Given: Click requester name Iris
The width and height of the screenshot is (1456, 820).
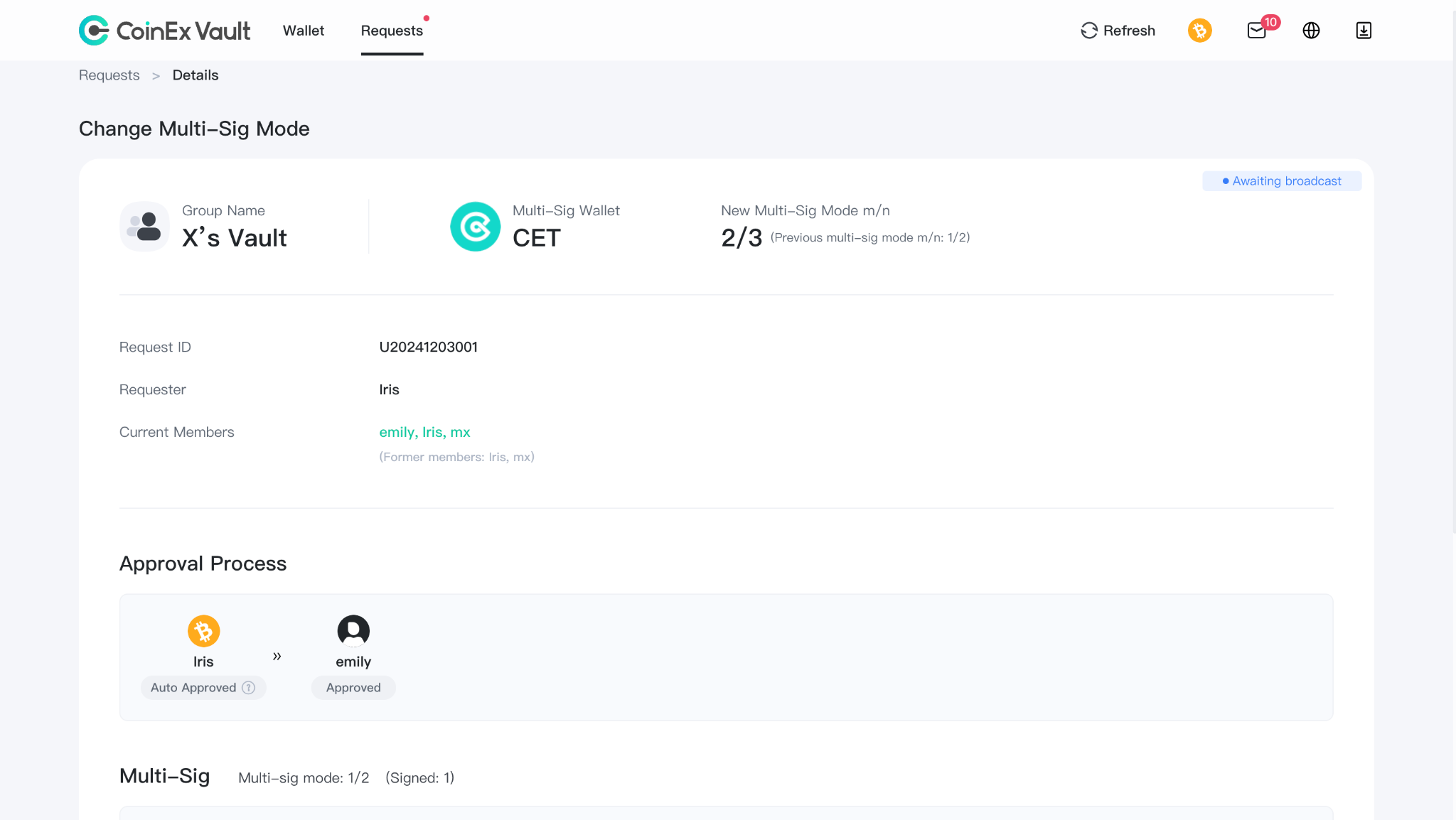Looking at the screenshot, I should (x=390, y=389).
